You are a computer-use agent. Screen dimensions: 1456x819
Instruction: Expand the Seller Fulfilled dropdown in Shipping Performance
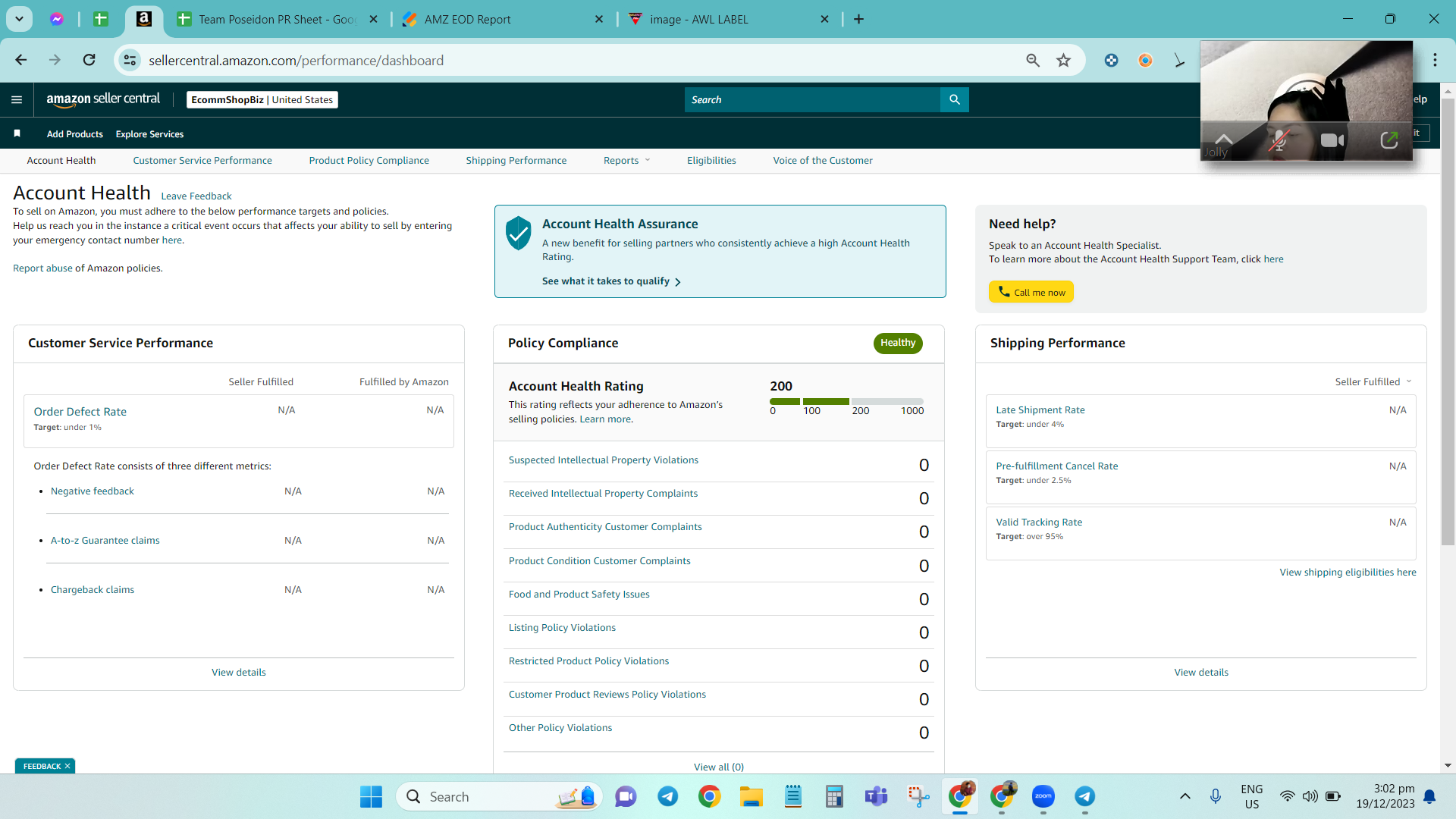point(1373,381)
